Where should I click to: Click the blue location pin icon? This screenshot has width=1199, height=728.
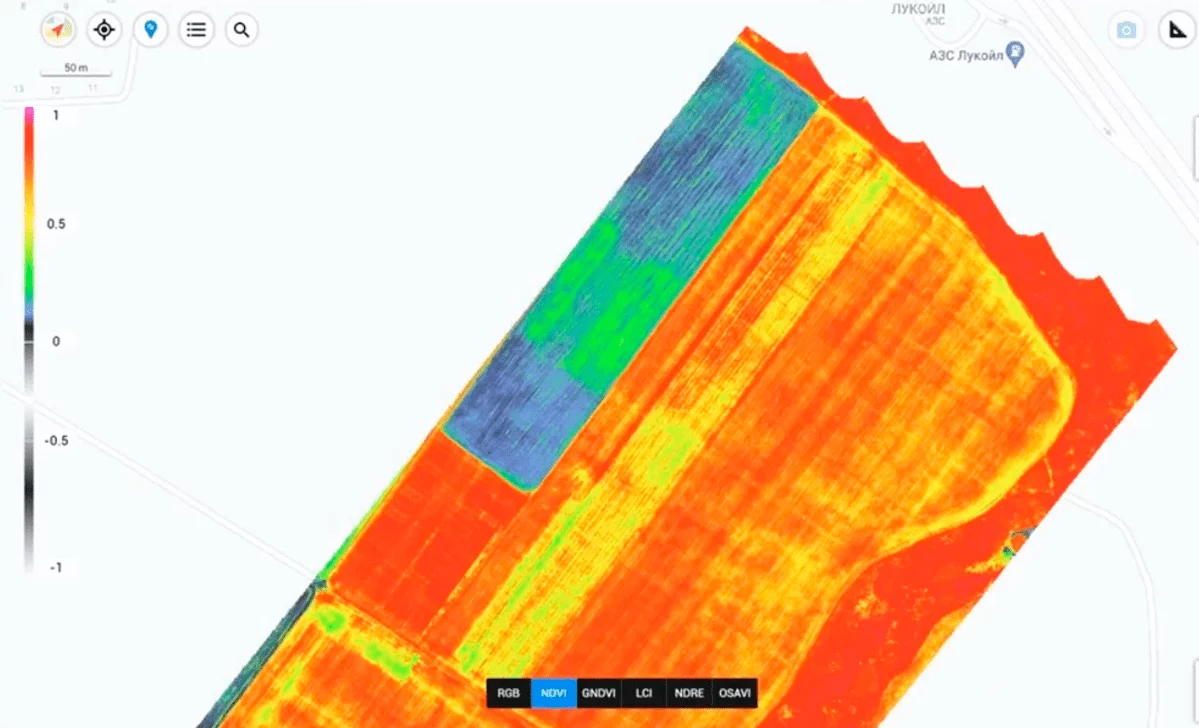pyautogui.click(x=151, y=30)
